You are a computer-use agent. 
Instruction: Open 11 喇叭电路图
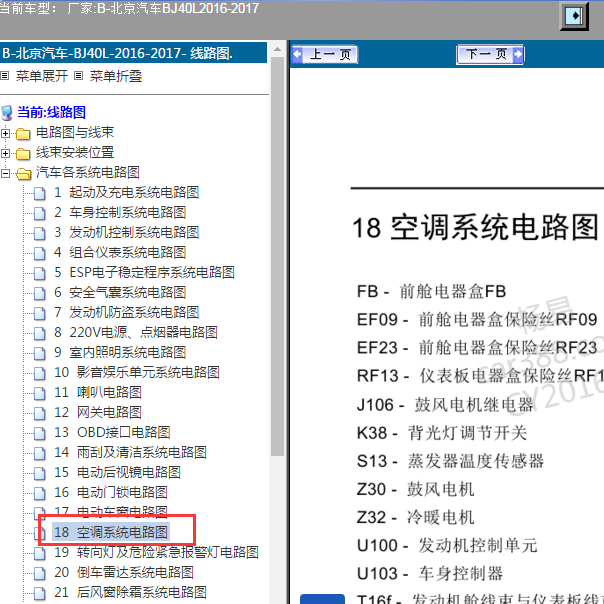pyautogui.click(x=98, y=393)
